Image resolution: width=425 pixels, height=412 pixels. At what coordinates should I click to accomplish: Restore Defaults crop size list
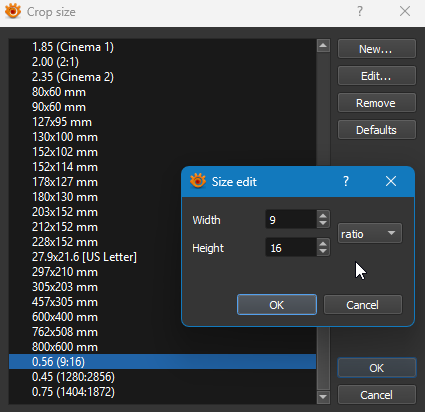pos(377,130)
